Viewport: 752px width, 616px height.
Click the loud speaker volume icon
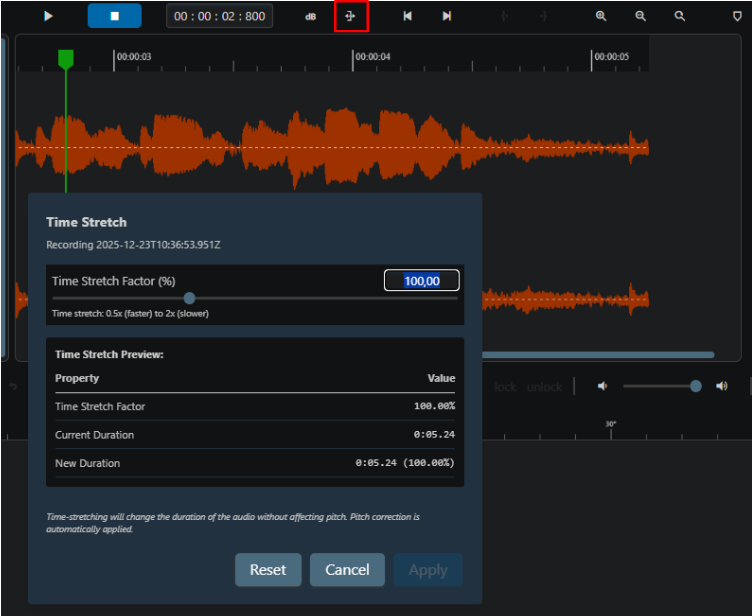[x=722, y=386]
